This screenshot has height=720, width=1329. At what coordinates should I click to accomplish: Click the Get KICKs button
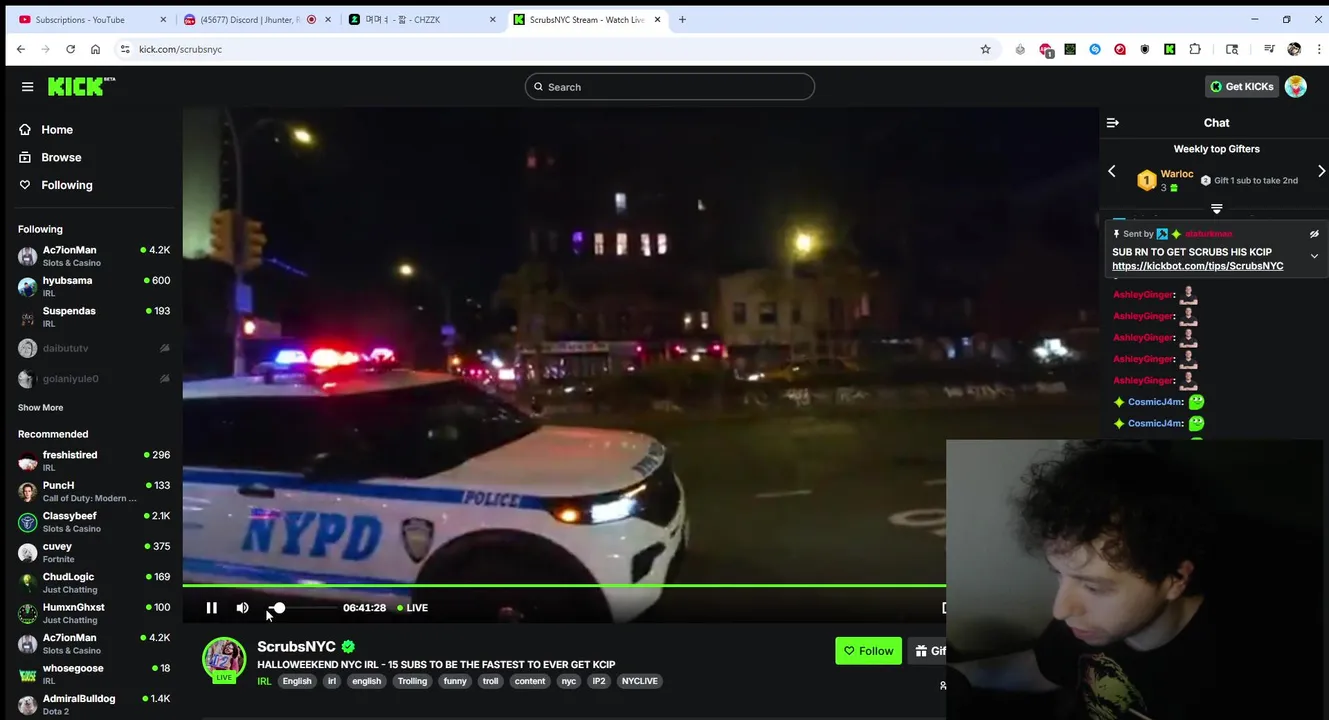(x=1241, y=87)
